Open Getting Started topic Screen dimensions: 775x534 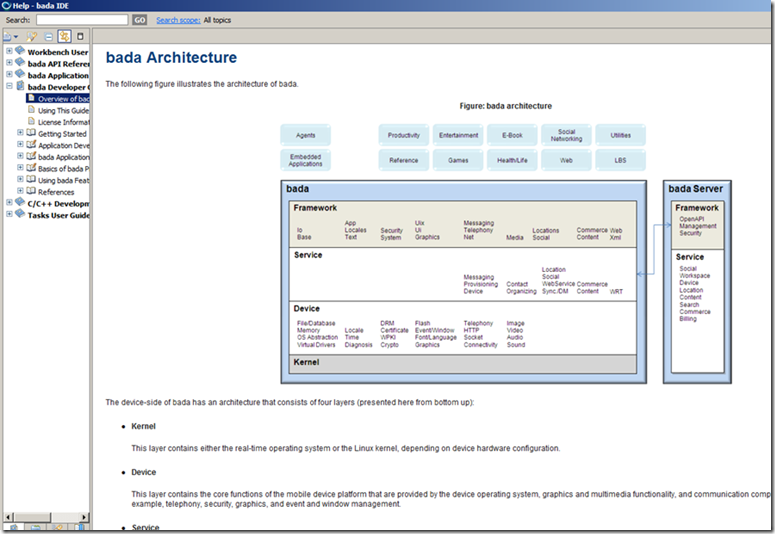tap(62, 134)
